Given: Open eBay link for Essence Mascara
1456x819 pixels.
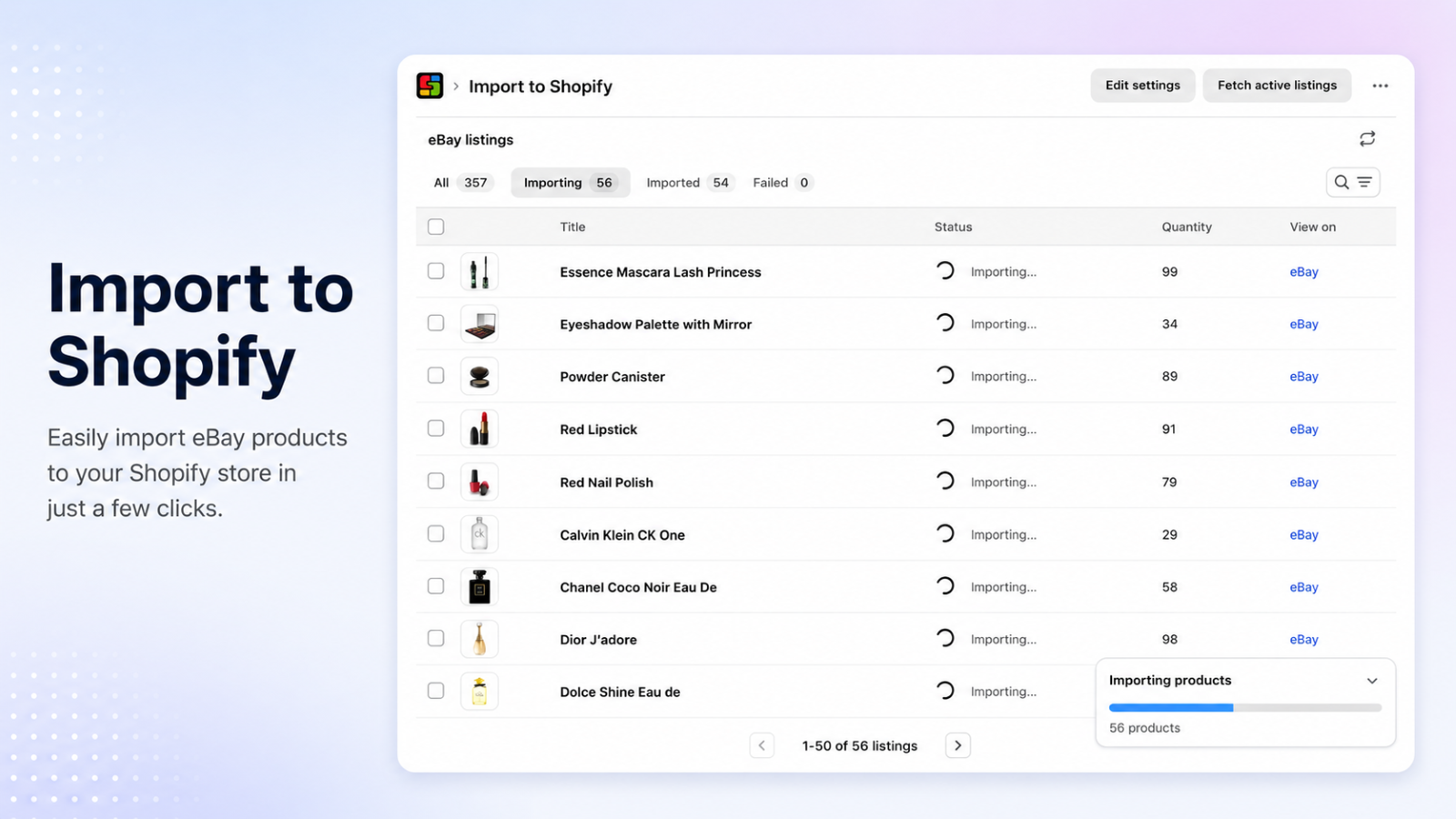Looking at the screenshot, I should (1304, 272).
